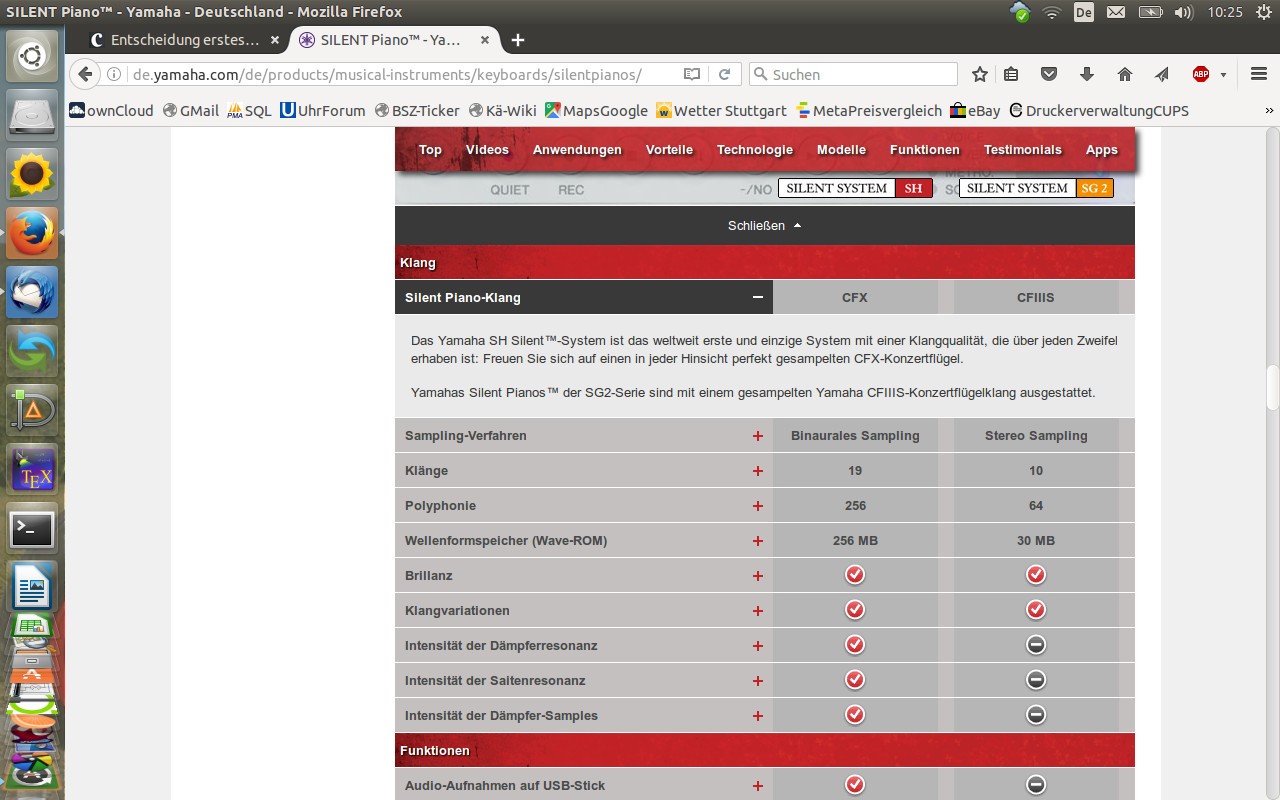The height and width of the screenshot is (800, 1280).
Task: Expand Audio-Aufnahmen auf USB-Stick row
Action: [758, 785]
